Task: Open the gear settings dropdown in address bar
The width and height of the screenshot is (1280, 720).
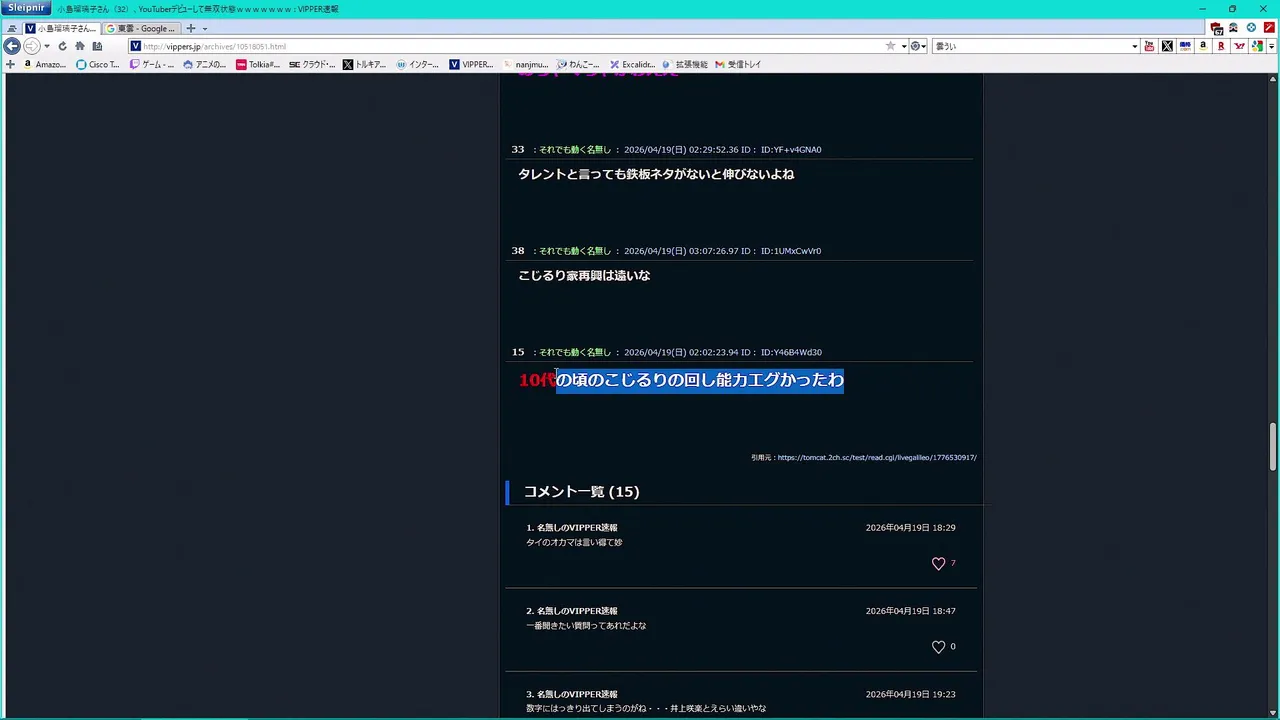Action: (x=918, y=46)
